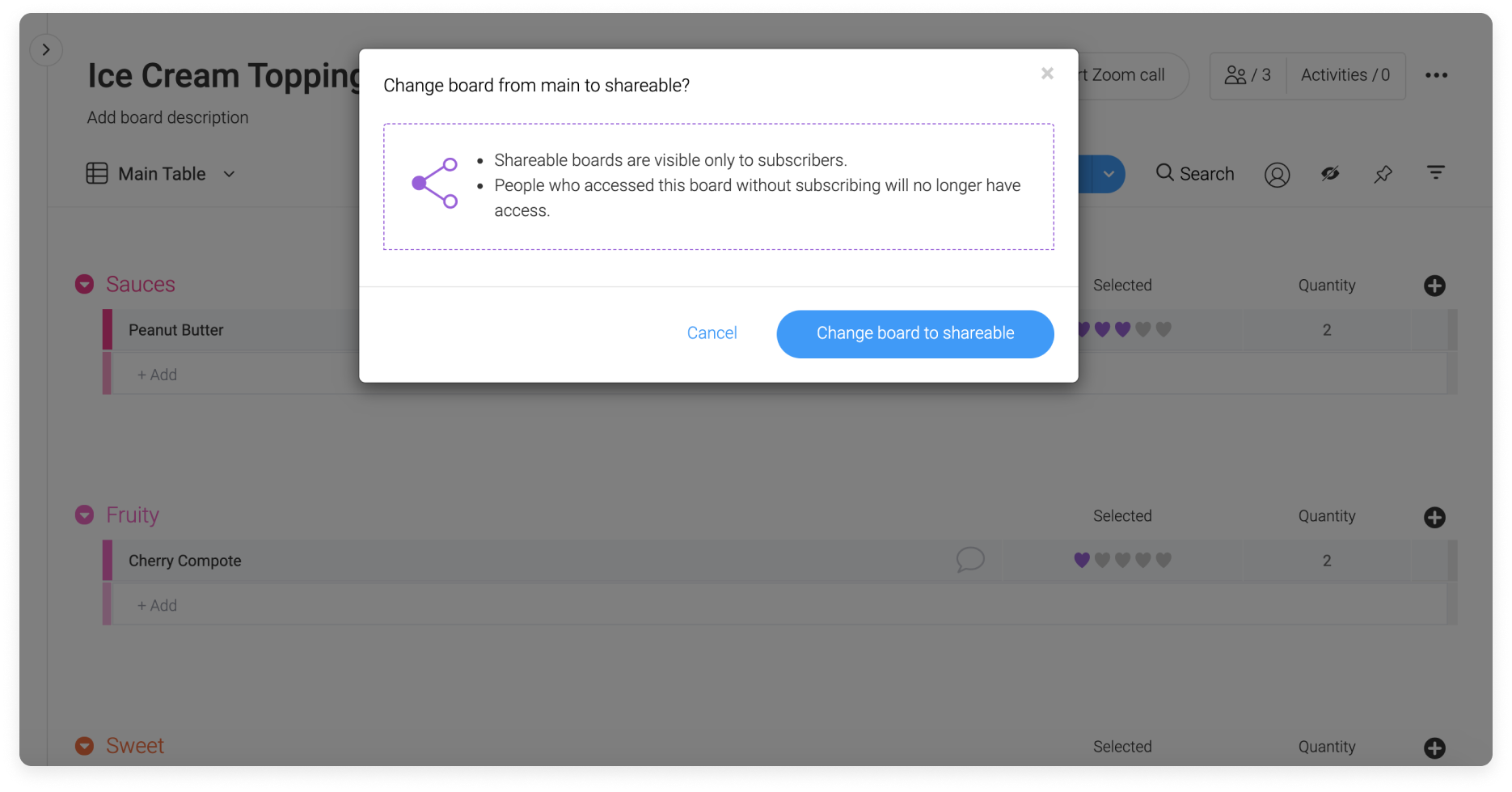Image resolution: width=1512 pixels, height=792 pixels.
Task: Click Quantity column header in Fruity
Action: pyautogui.click(x=1327, y=516)
